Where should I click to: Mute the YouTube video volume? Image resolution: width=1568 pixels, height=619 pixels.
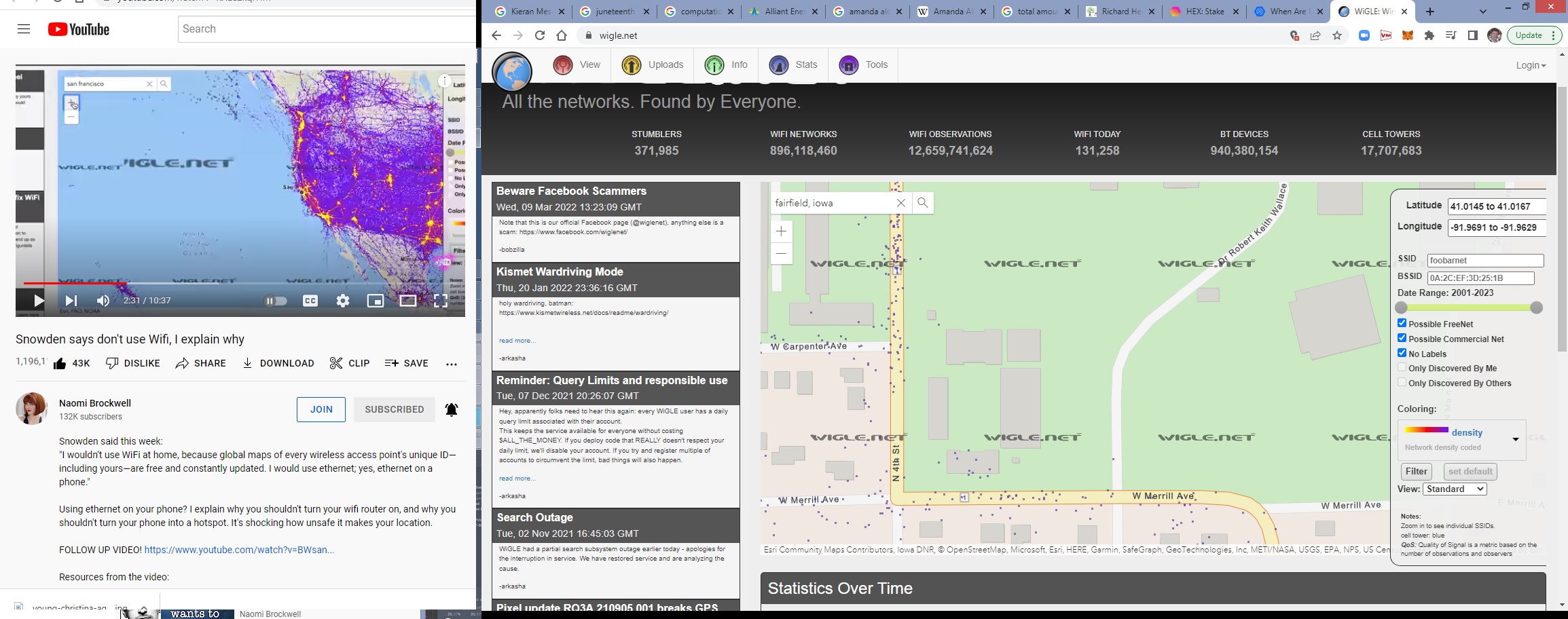[103, 301]
